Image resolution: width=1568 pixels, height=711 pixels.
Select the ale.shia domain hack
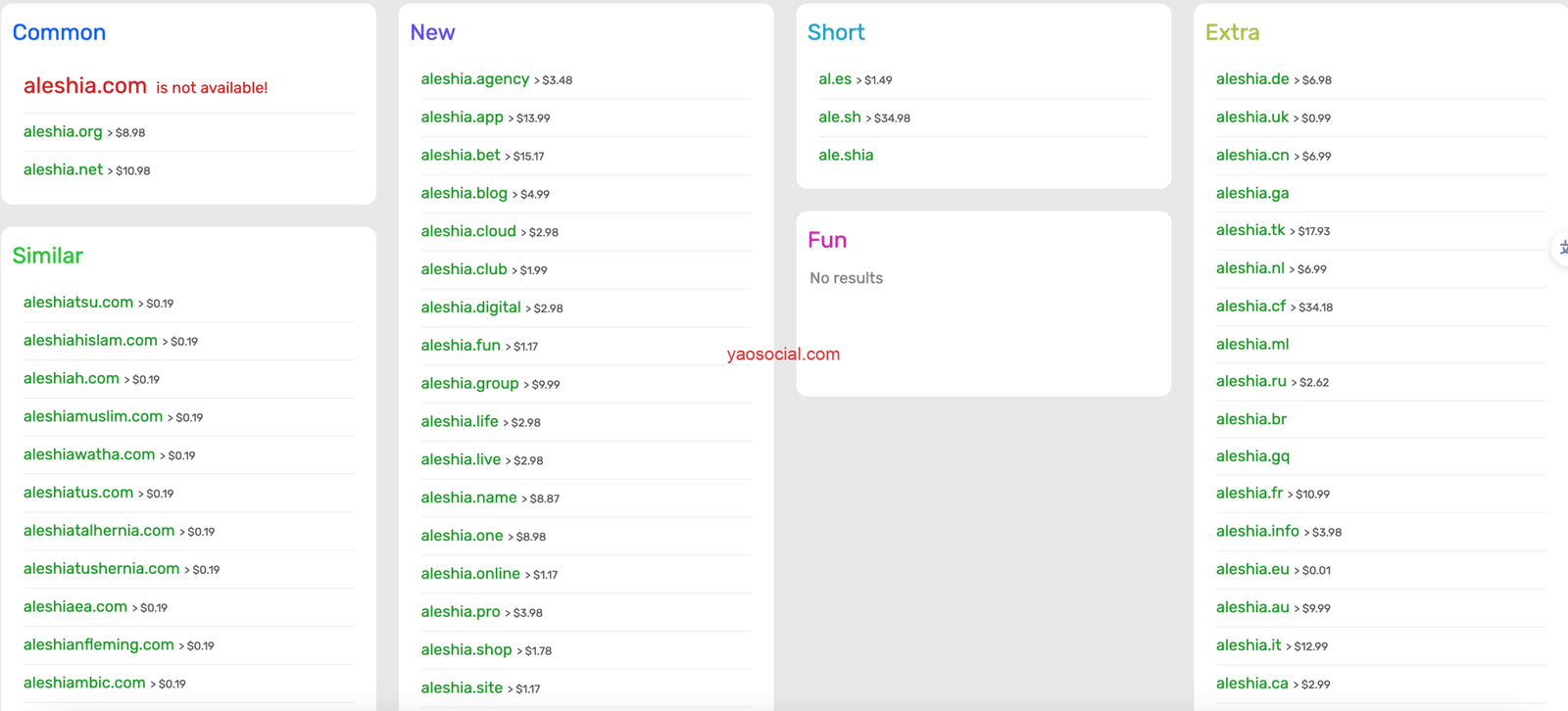click(846, 155)
